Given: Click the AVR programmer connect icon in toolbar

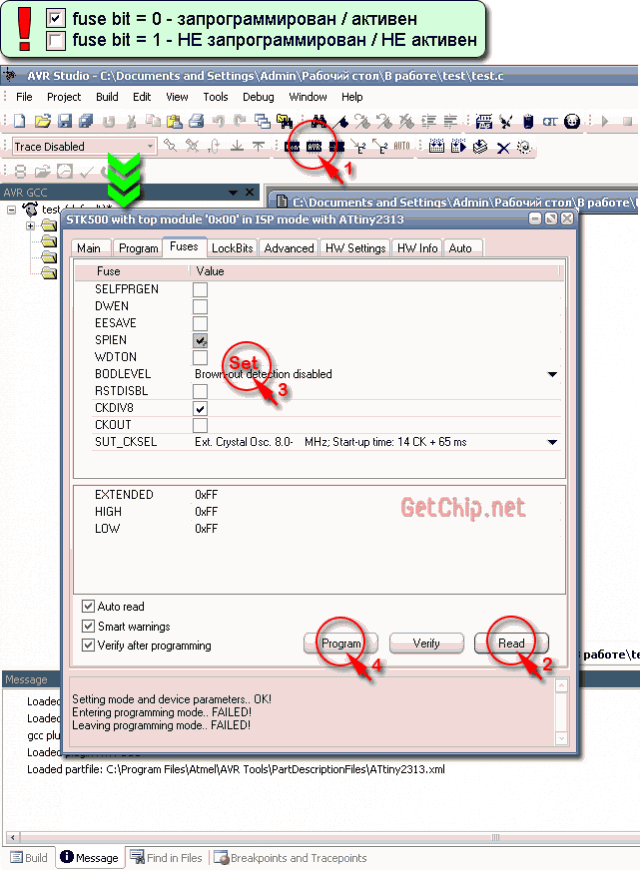Looking at the screenshot, I should pos(316,147).
